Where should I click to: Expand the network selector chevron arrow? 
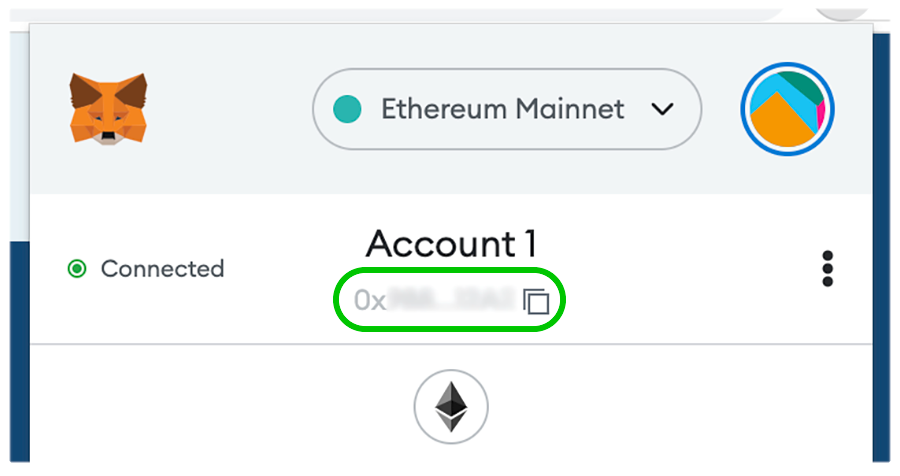coord(662,109)
